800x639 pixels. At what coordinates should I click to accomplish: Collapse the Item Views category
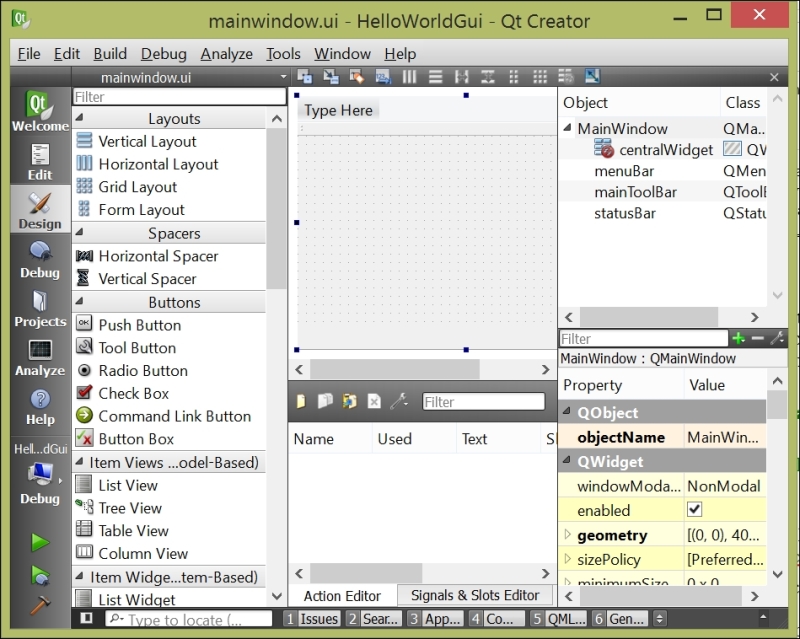[80, 462]
